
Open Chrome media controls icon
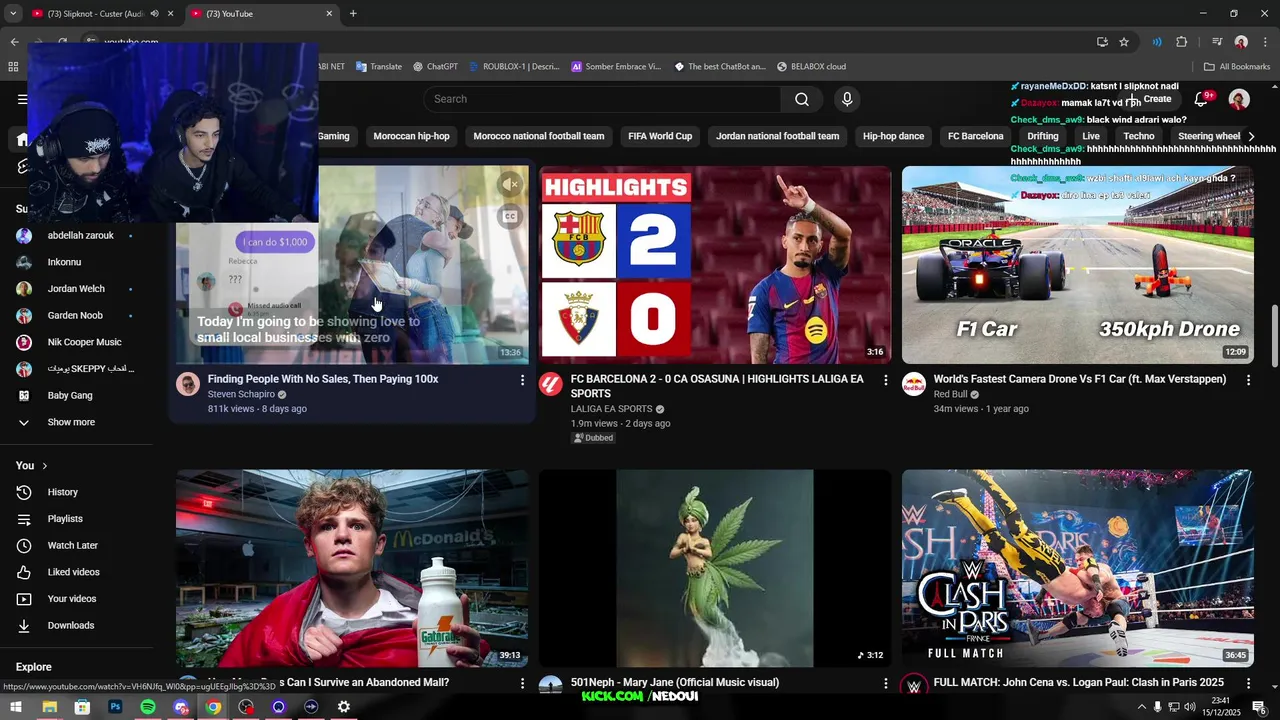(1217, 42)
